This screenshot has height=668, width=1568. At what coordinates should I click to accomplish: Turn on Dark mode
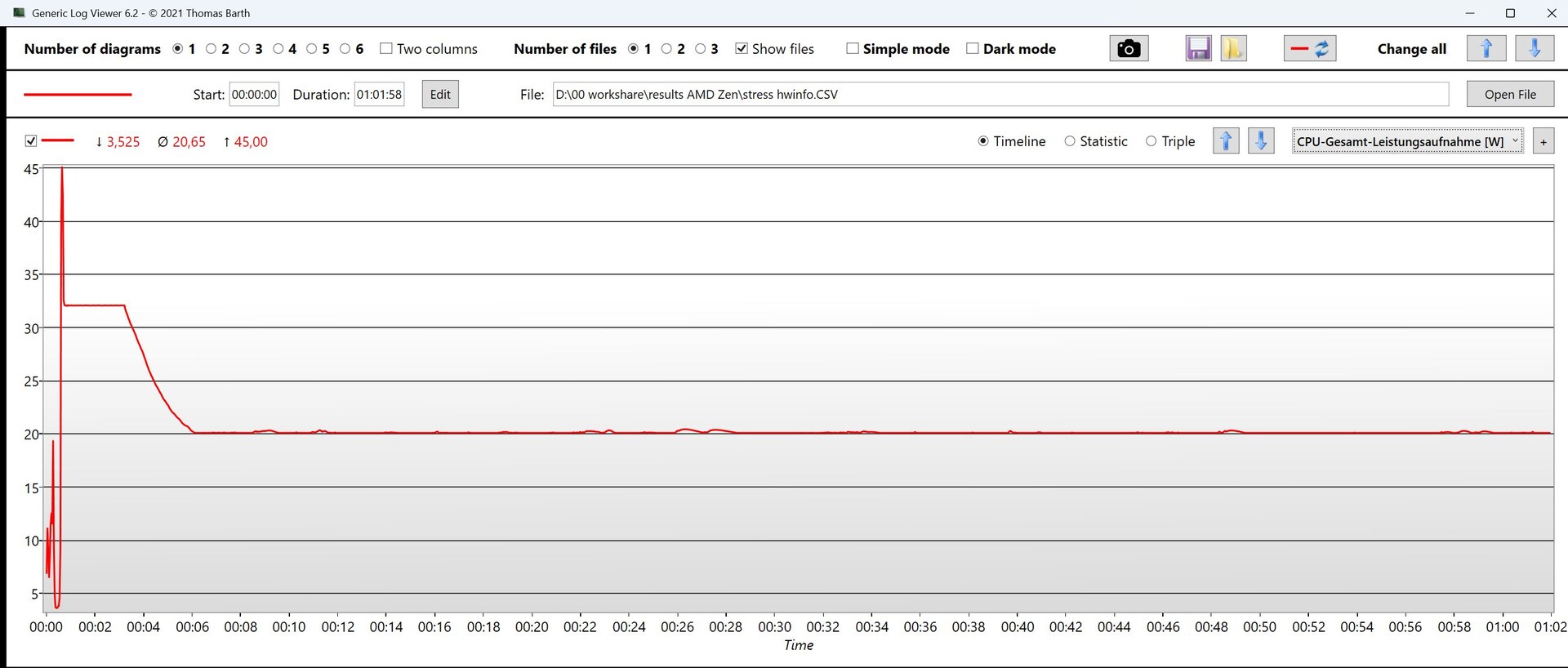[x=972, y=49]
